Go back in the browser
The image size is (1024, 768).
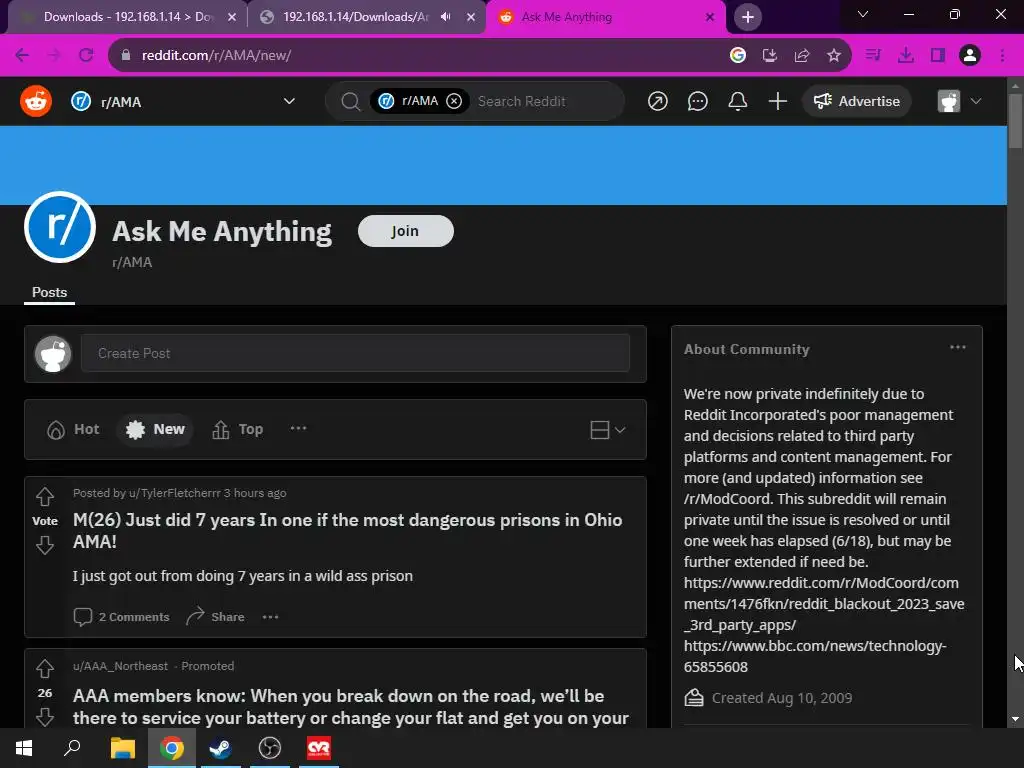pyautogui.click(x=22, y=56)
